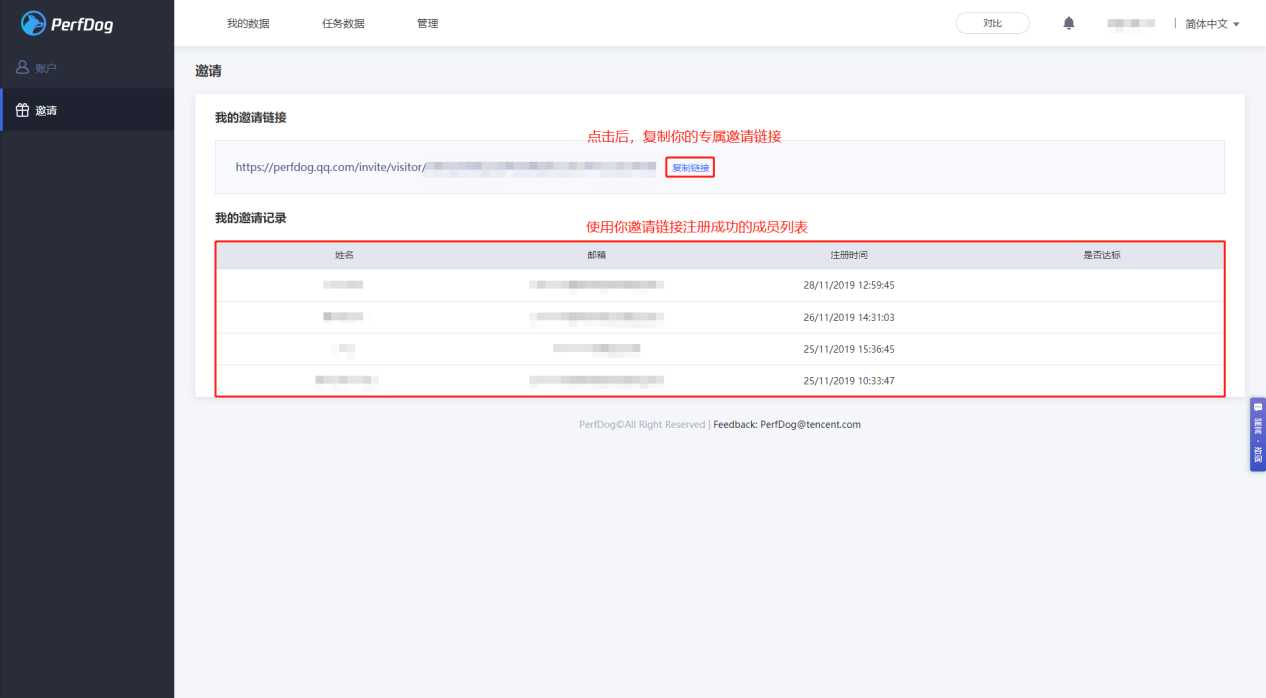Open the notification bell
The image size is (1266, 698).
click(1069, 23)
